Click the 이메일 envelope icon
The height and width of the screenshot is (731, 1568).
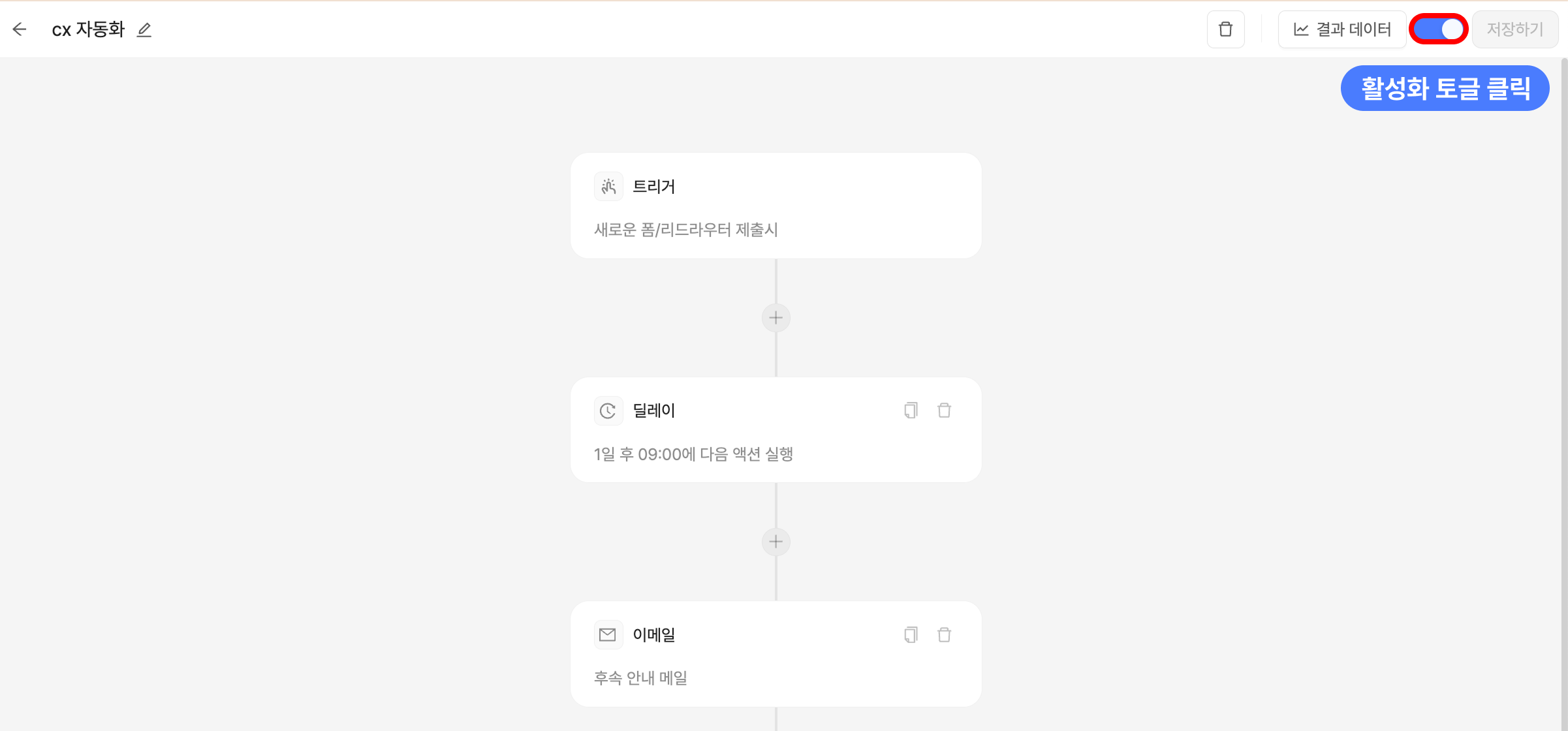point(608,634)
